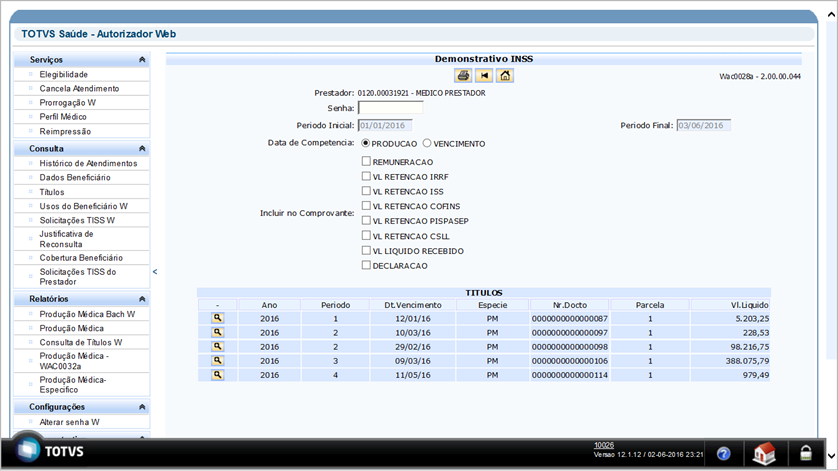
Task: Click the Periodo Final date field
Action: point(703,126)
